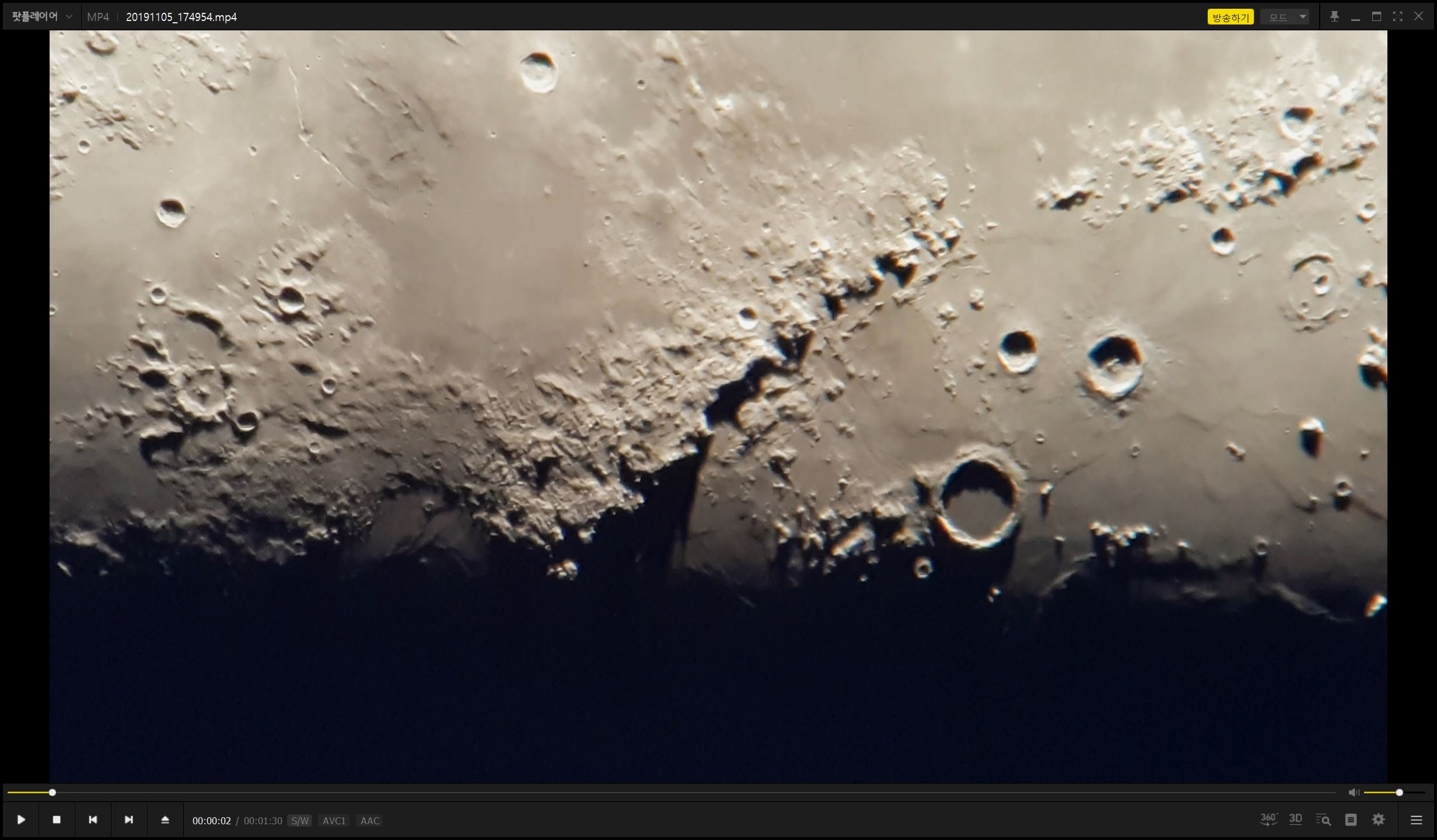Open the subtitle panel icon
The image size is (1437, 840).
click(1351, 820)
